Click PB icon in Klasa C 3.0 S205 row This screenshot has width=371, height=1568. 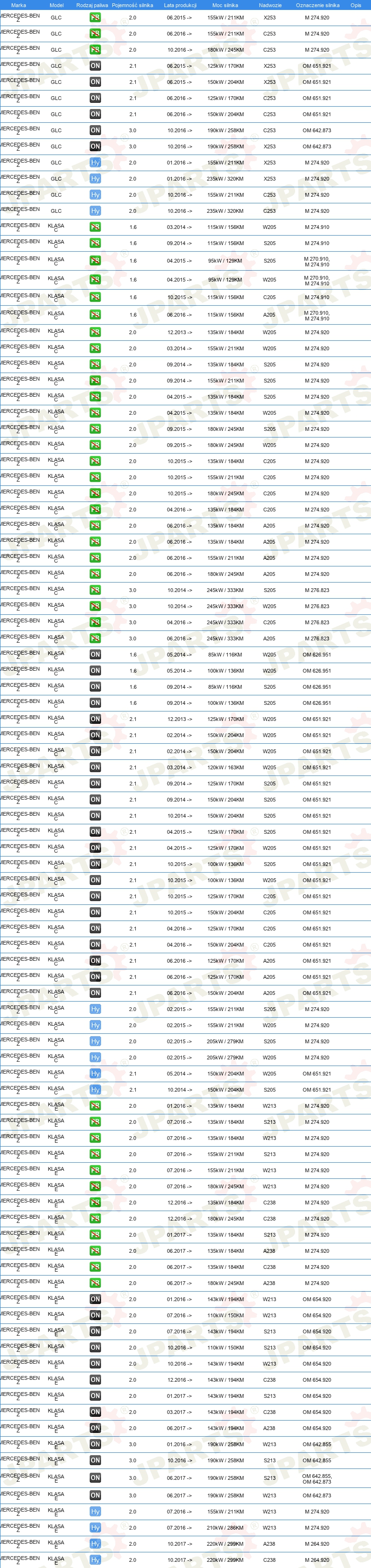pos(95,590)
